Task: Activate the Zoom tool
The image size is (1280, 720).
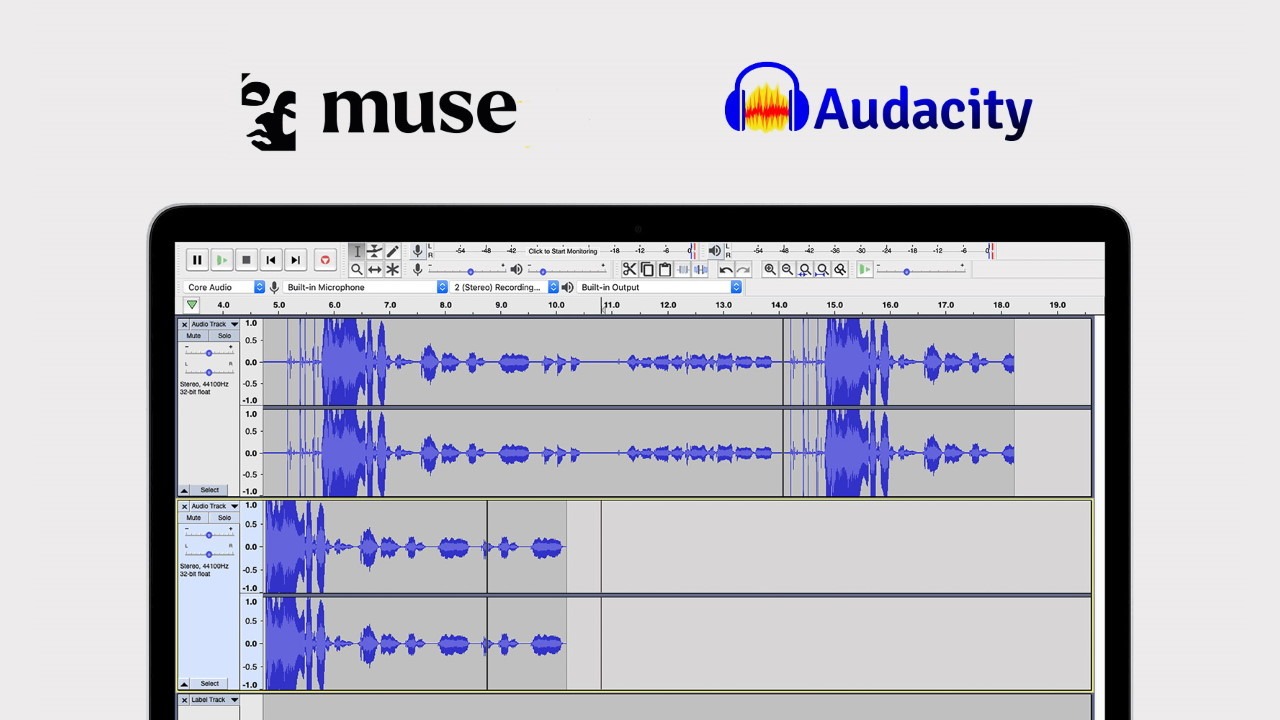Action: 357,269
